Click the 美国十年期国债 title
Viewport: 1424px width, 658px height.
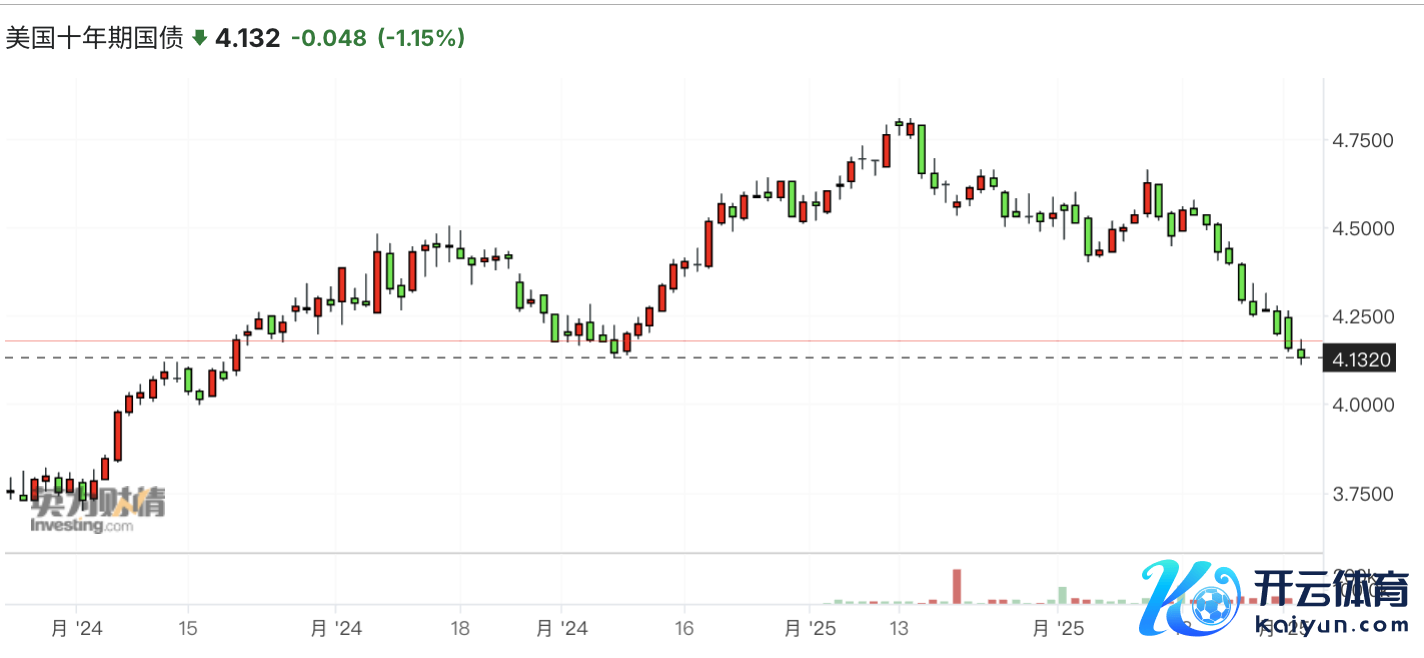(x=94, y=38)
